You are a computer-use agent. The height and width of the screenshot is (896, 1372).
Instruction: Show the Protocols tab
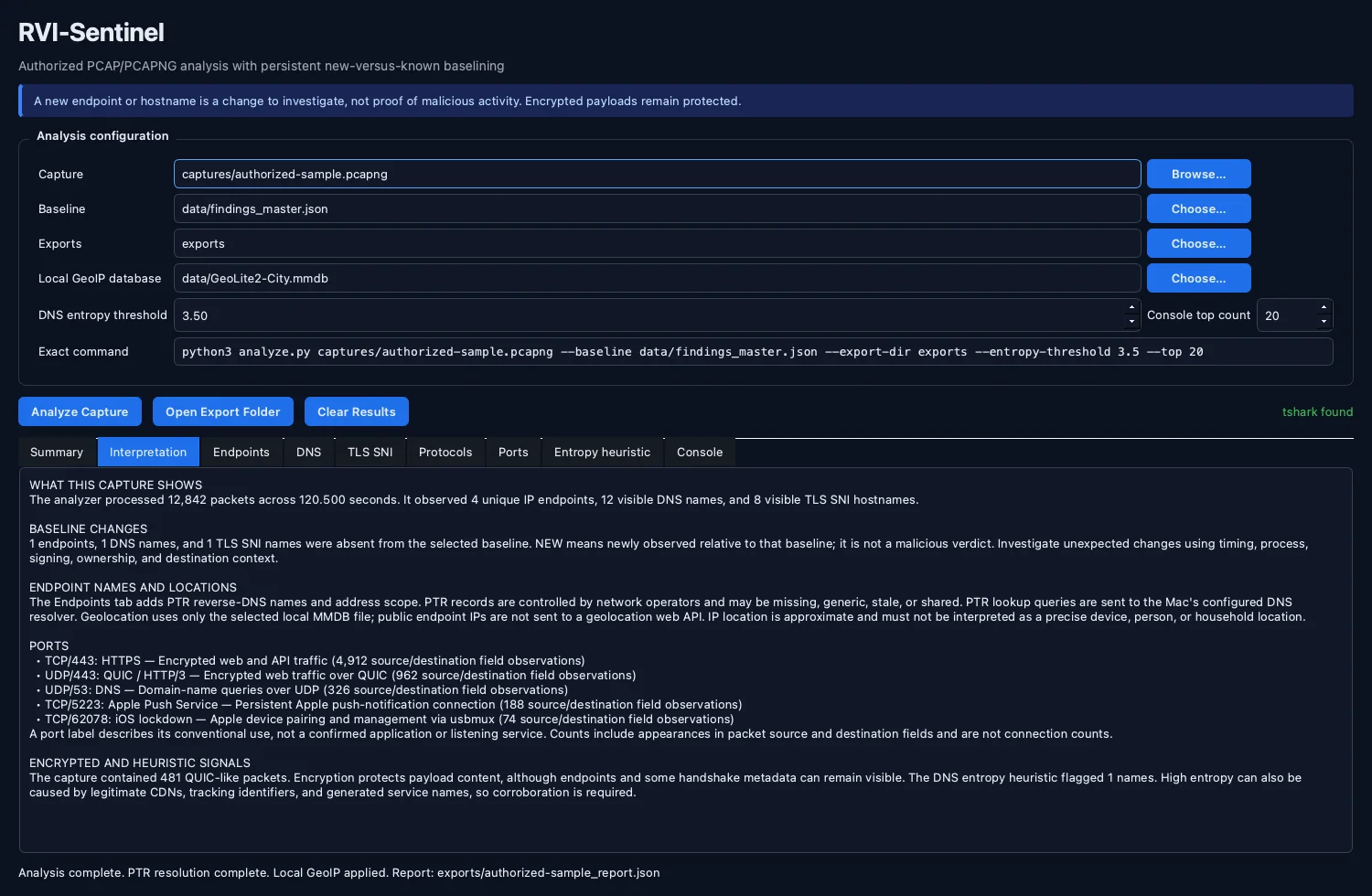(x=445, y=452)
